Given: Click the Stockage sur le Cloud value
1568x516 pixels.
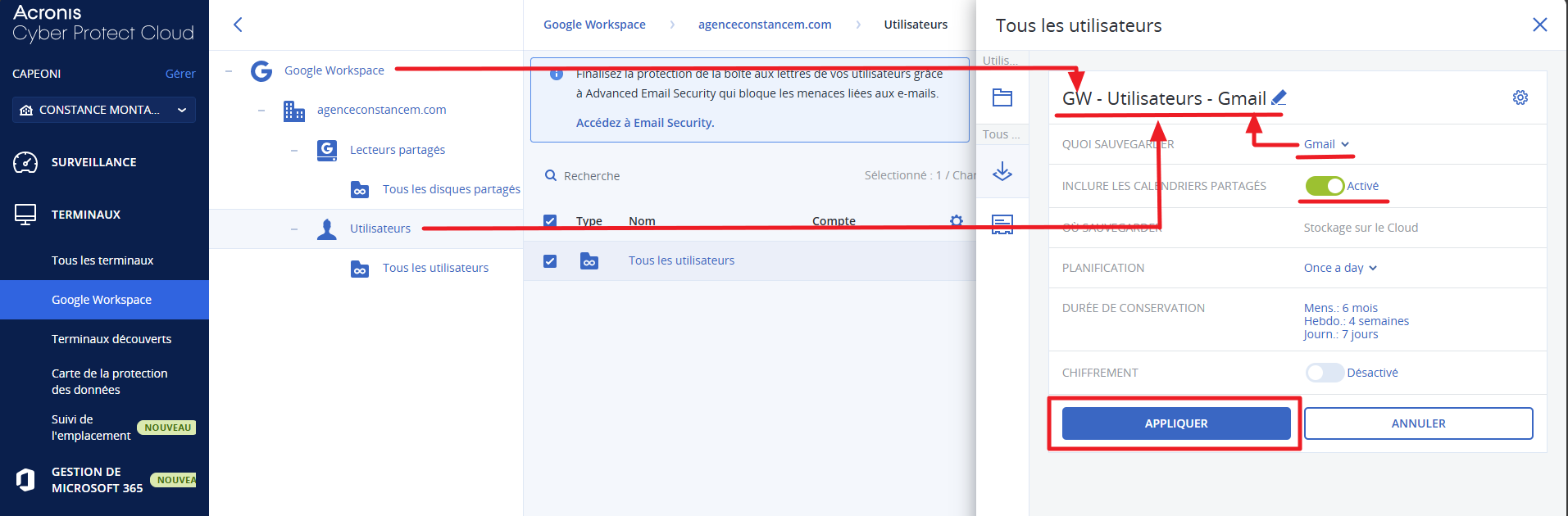Looking at the screenshot, I should tap(1361, 228).
